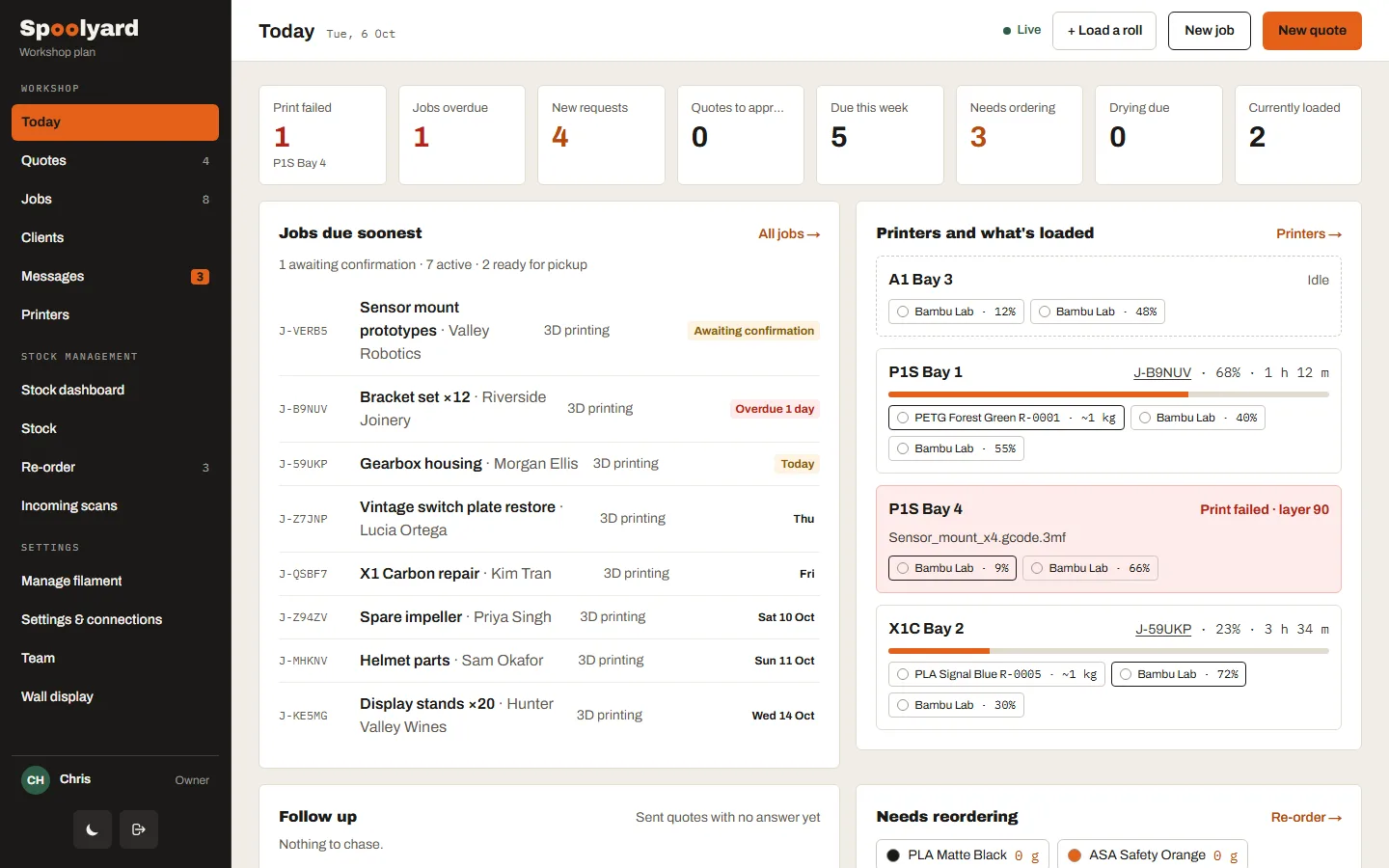This screenshot has height=868, width=1389.
Task: Create a new job
Action: 1210,31
